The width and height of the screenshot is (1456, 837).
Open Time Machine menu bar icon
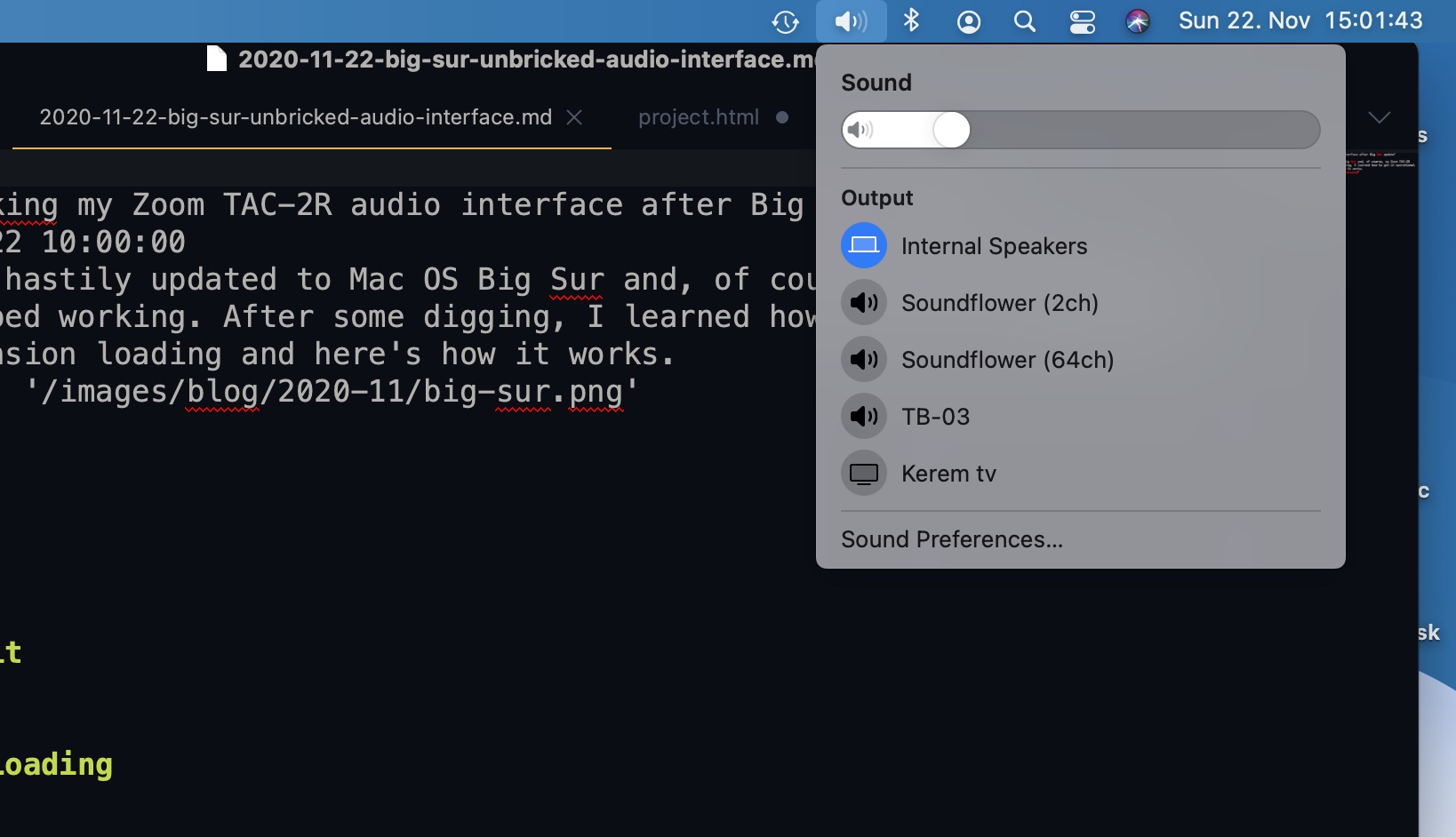[785, 21]
